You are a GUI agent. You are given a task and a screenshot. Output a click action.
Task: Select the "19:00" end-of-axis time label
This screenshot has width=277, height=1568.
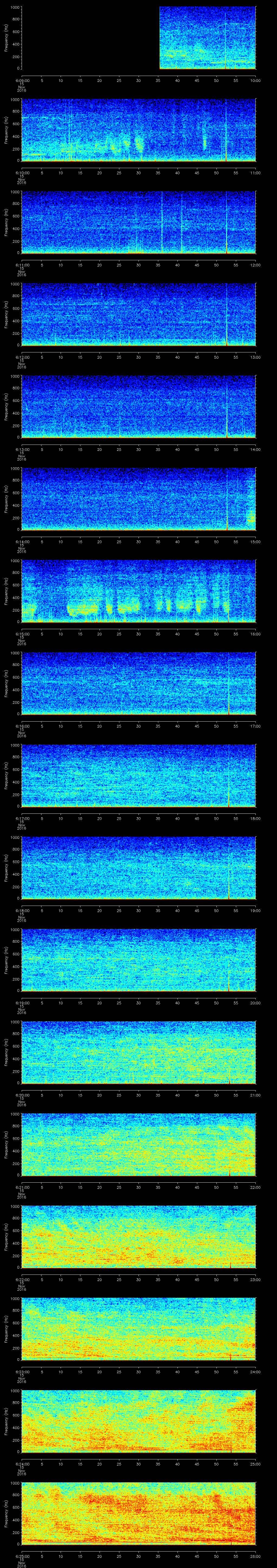tap(256, 910)
